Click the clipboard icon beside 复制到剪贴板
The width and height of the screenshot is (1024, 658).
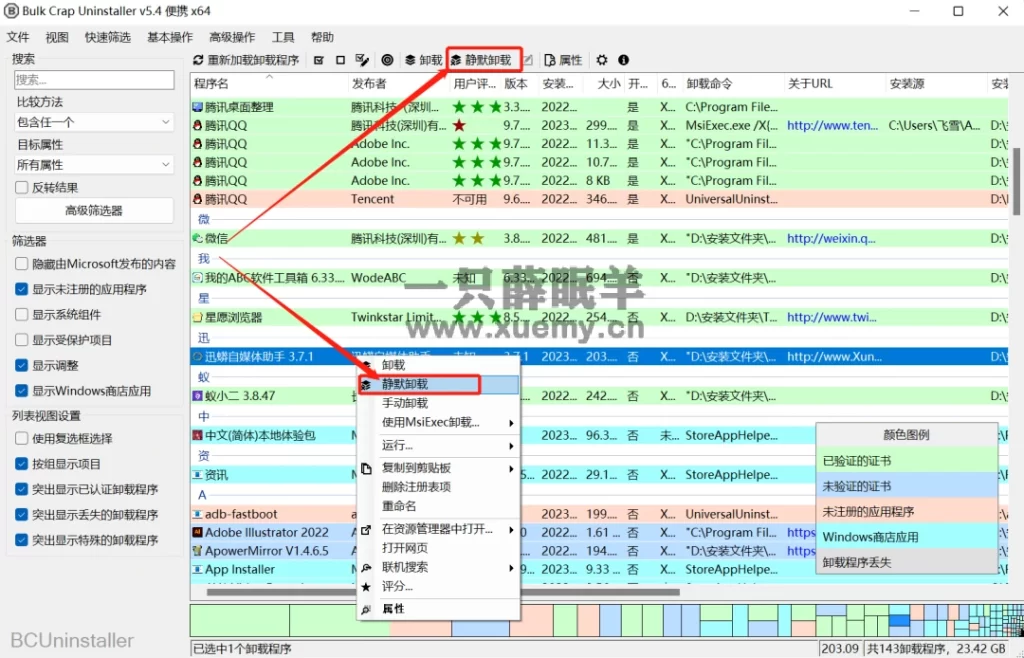coord(366,468)
